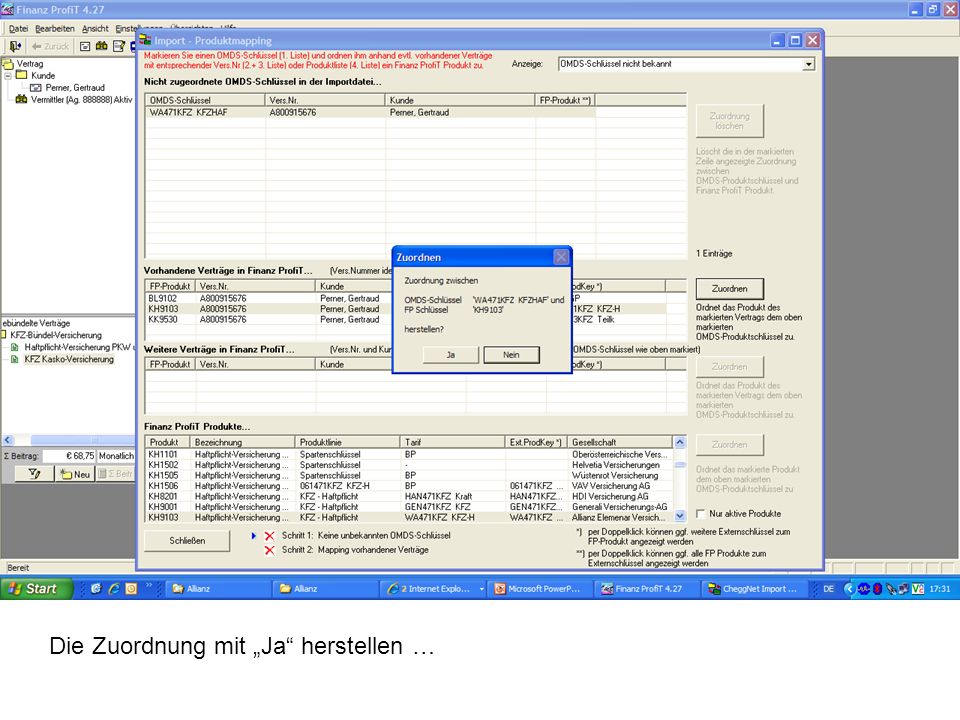Screen dimensions: 960x720
Task: Confirm the assignment with Ja
Action: [x=451, y=355]
